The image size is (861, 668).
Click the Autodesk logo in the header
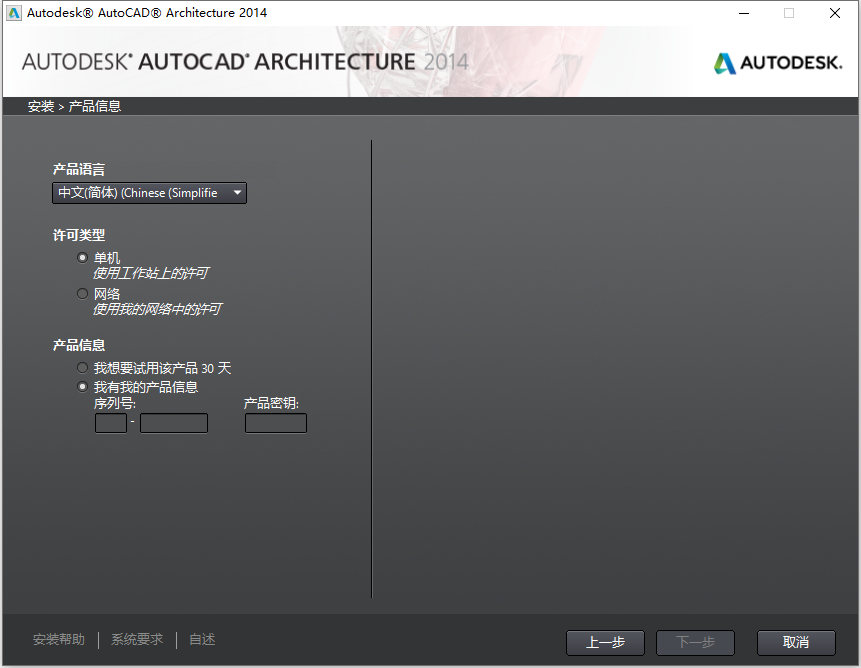coord(778,63)
